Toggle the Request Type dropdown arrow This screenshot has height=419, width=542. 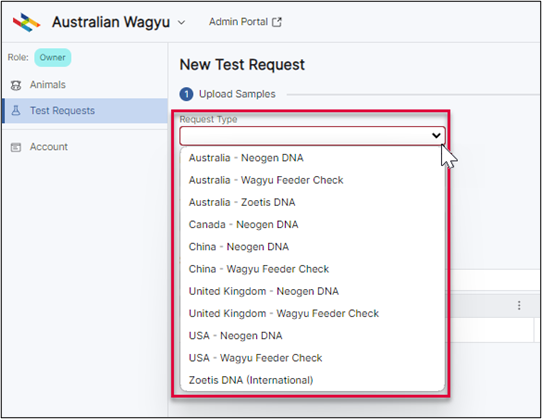pyautogui.click(x=436, y=136)
